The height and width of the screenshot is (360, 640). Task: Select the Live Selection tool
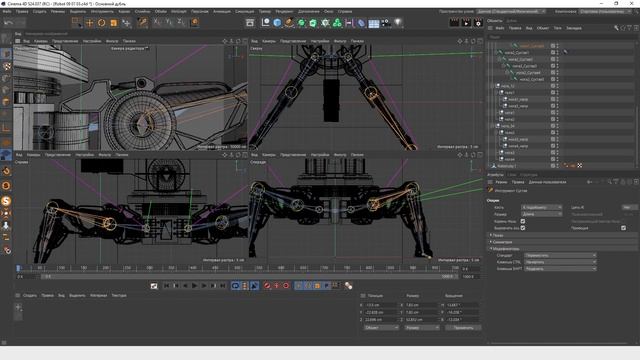pos(76,23)
